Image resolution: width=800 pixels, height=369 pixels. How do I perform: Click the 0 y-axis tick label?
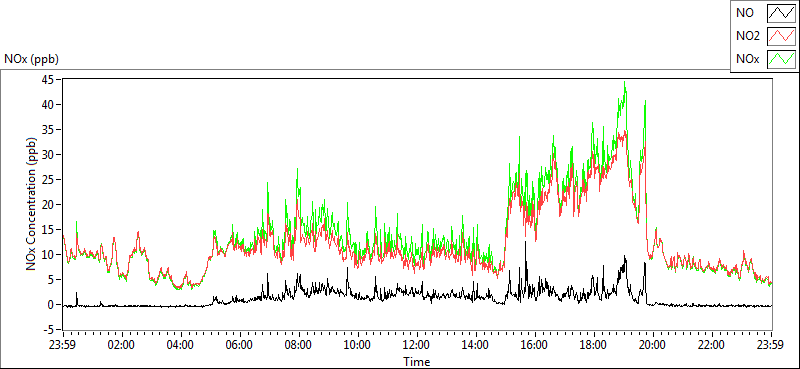click(x=50, y=305)
